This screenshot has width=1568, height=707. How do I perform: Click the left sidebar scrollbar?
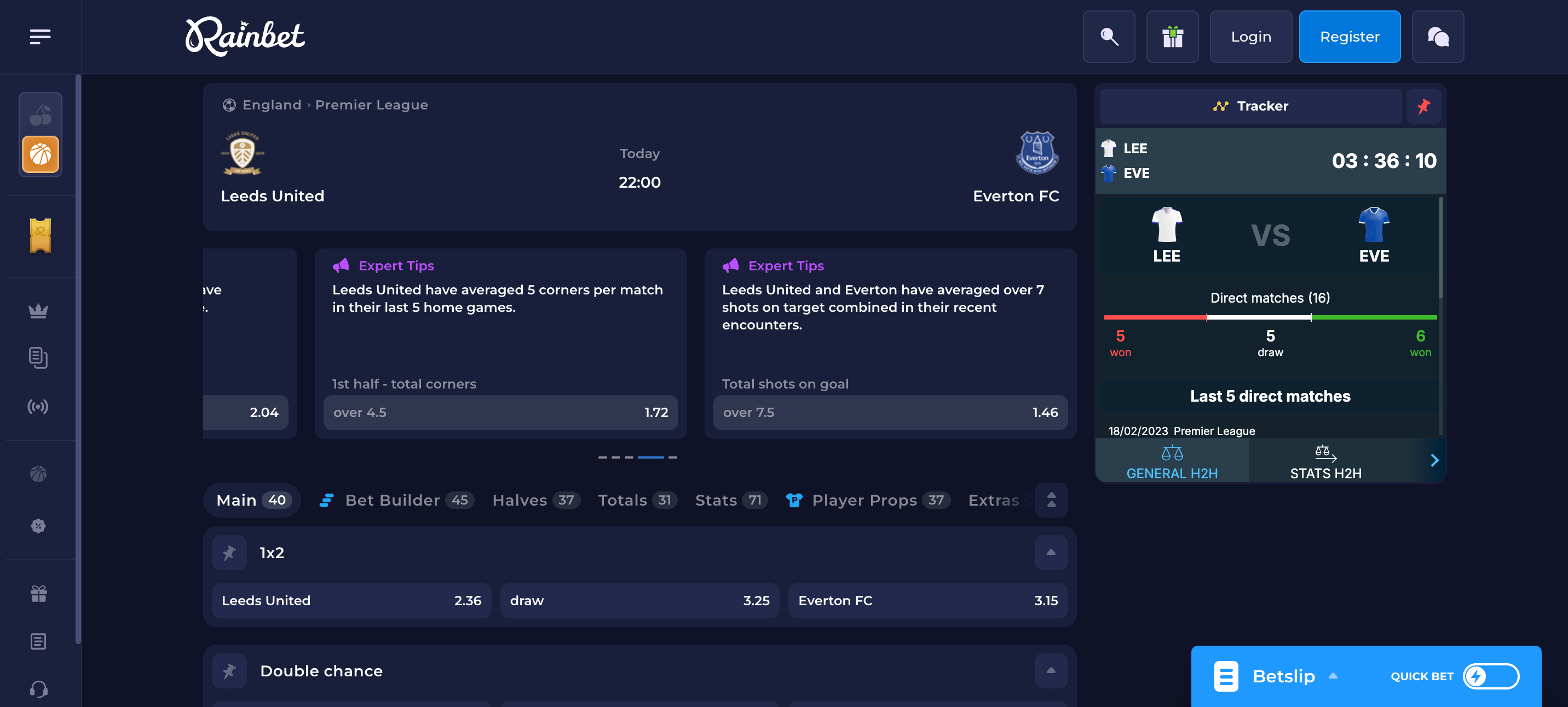(78, 359)
